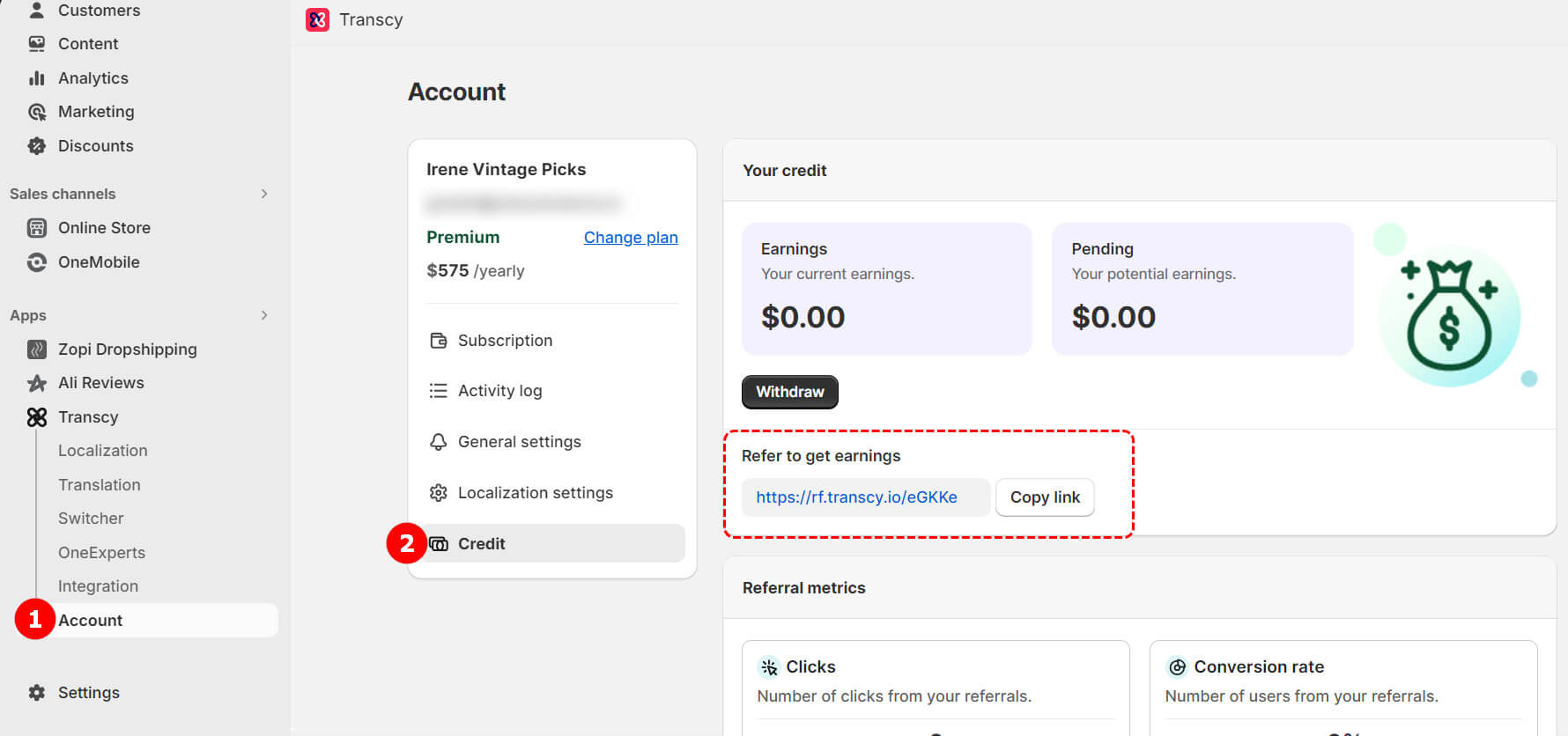Image resolution: width=1568 pixels, height=736 pixels.
Task: Click the Zopi Dropshipping app icon
Action: click(x=37, y=350)
